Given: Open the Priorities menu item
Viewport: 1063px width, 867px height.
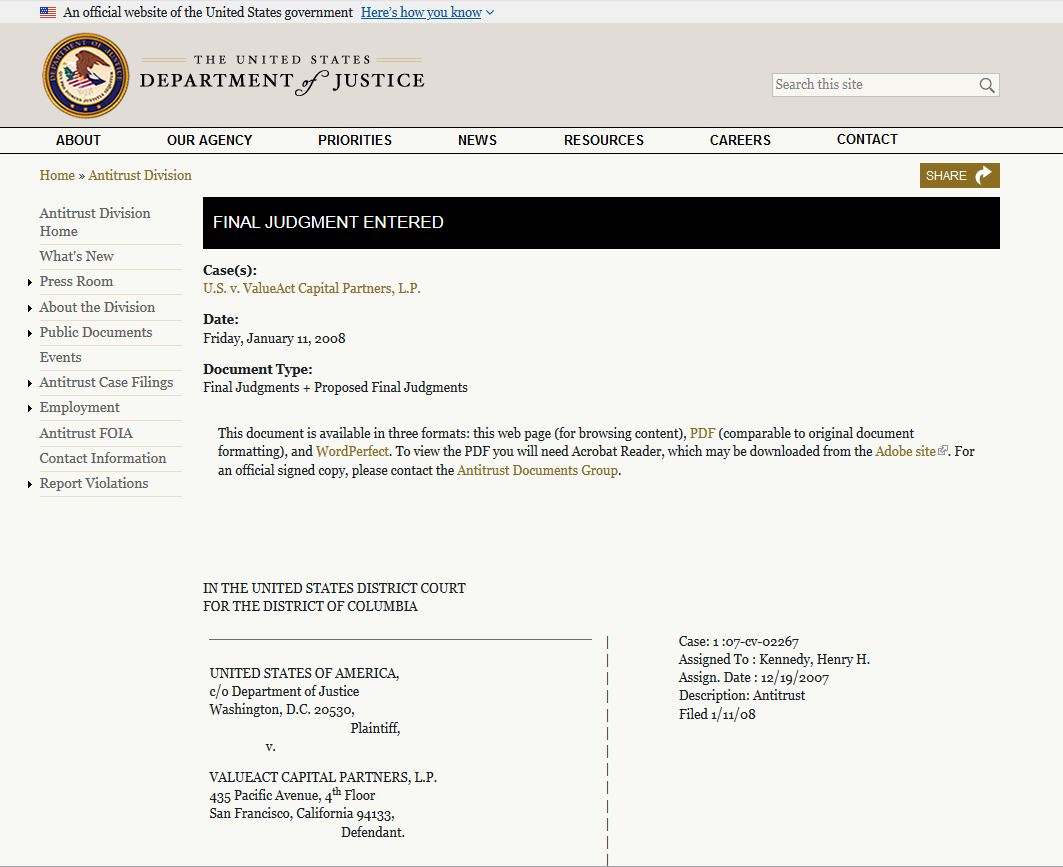Looking at the screenshot, I should pos(354,140).
